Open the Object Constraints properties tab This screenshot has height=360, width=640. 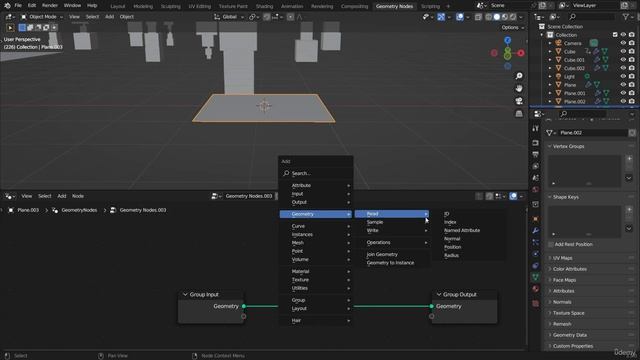click(x=536, y=266)
